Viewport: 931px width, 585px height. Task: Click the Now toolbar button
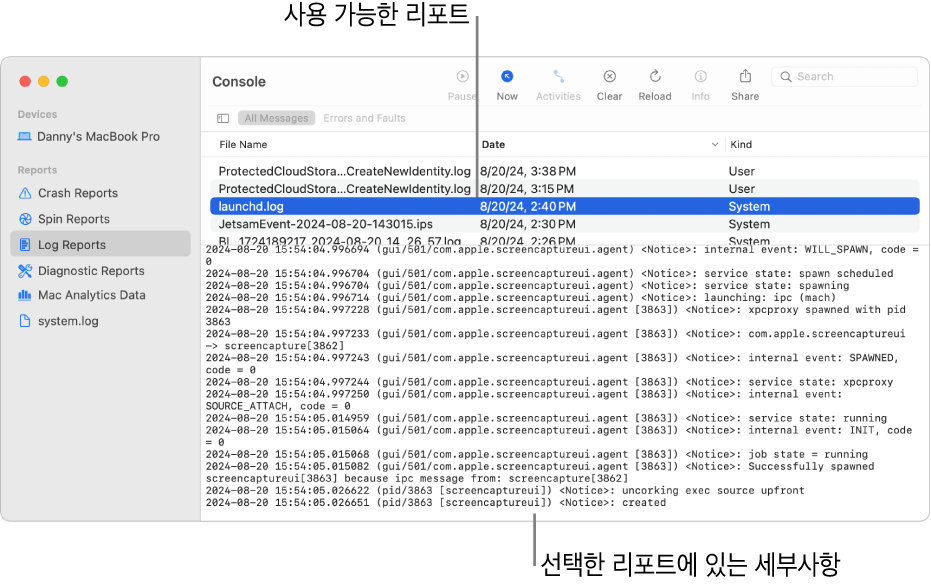point(506,85)
